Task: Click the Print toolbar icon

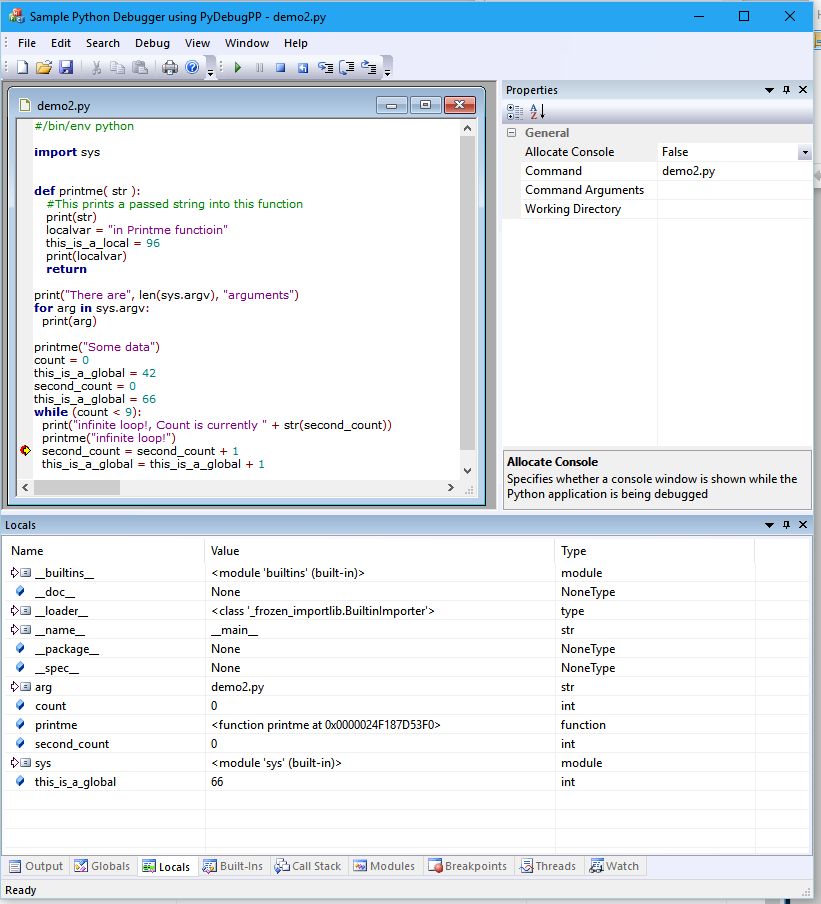Action: (x=170, y=68)
